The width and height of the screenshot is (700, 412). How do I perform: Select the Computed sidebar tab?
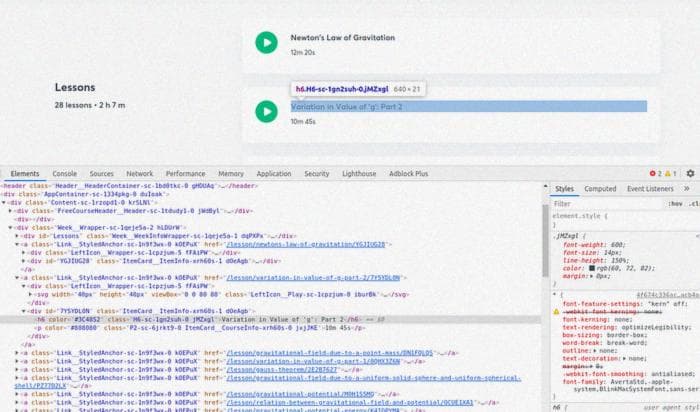tap(600, 189)
